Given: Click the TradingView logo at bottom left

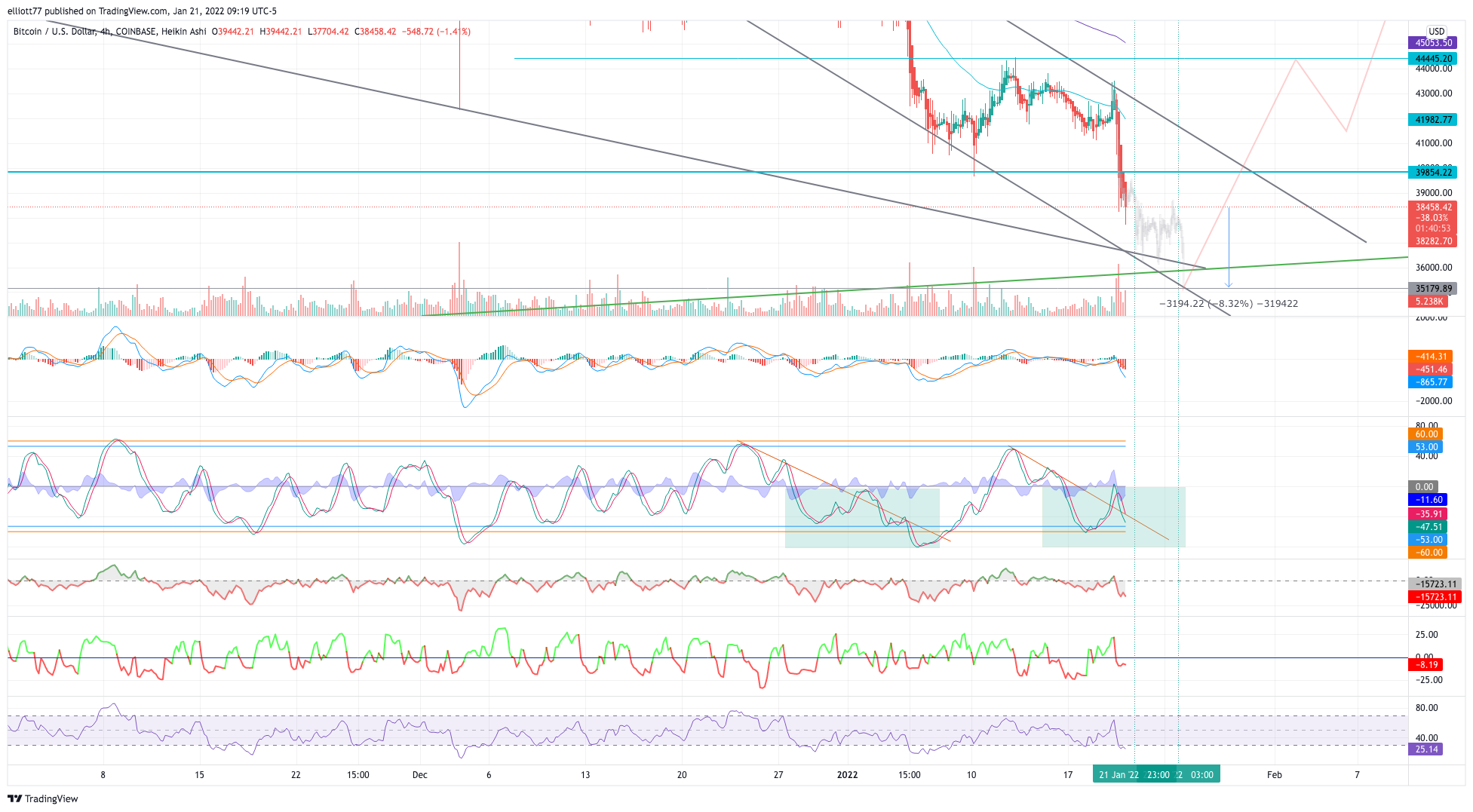Looking at the screenshot, I should click(43, 798).
